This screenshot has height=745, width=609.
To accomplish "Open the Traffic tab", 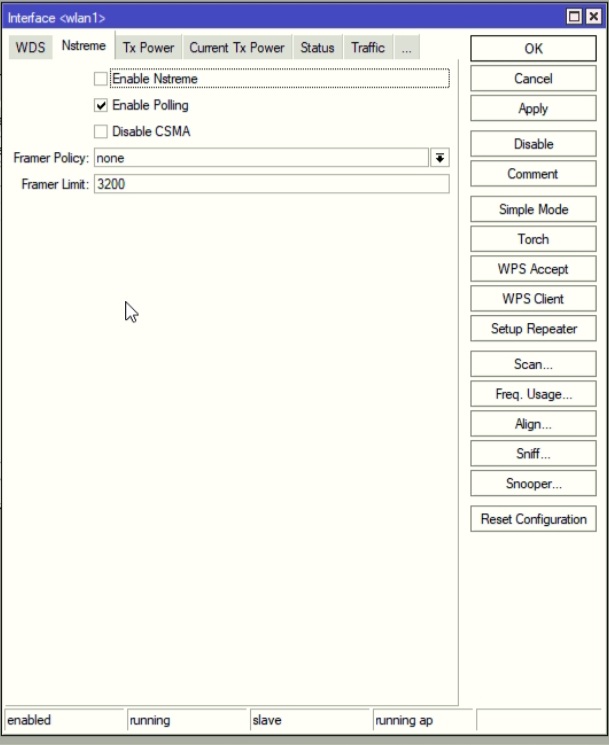I will 368,48.
